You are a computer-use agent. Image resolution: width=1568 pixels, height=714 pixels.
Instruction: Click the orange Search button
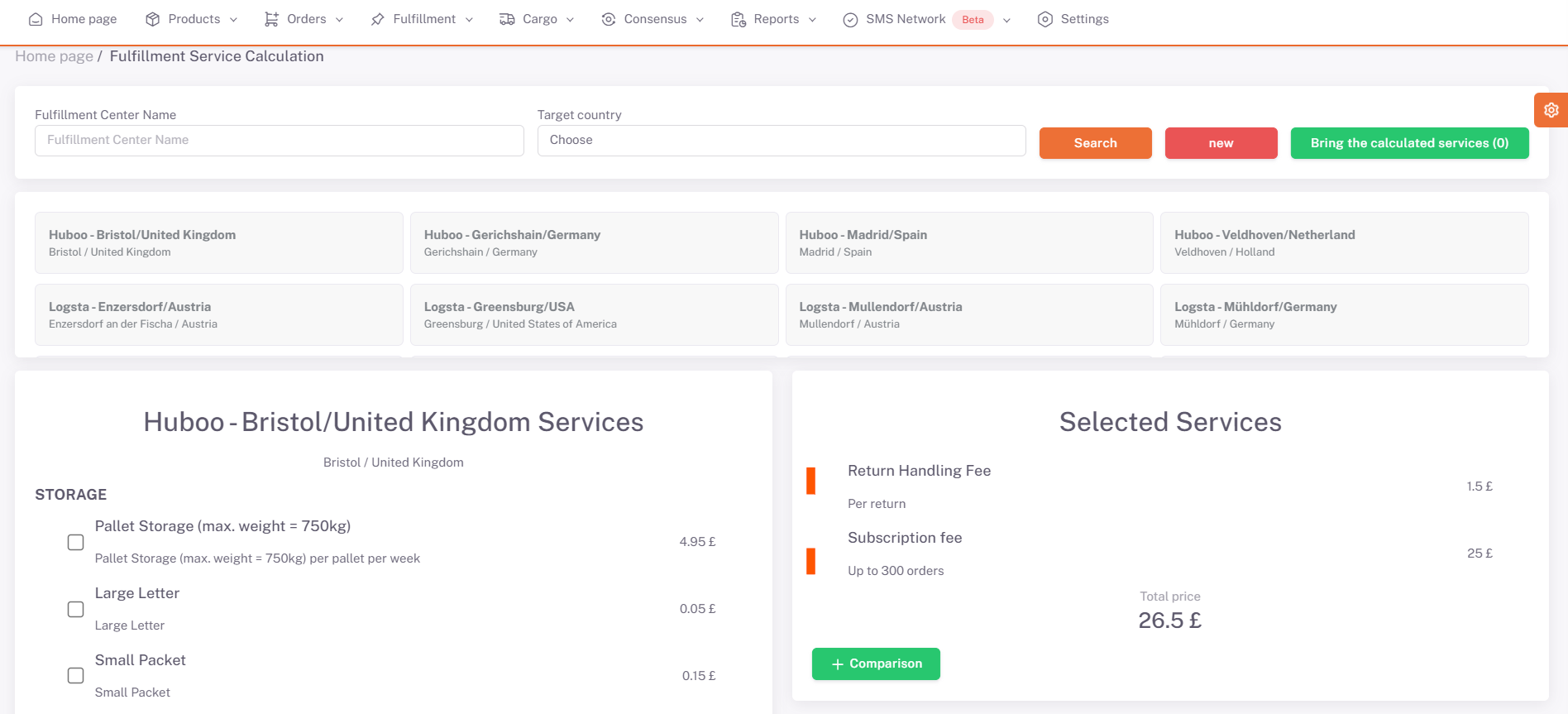coord(1095,143)
